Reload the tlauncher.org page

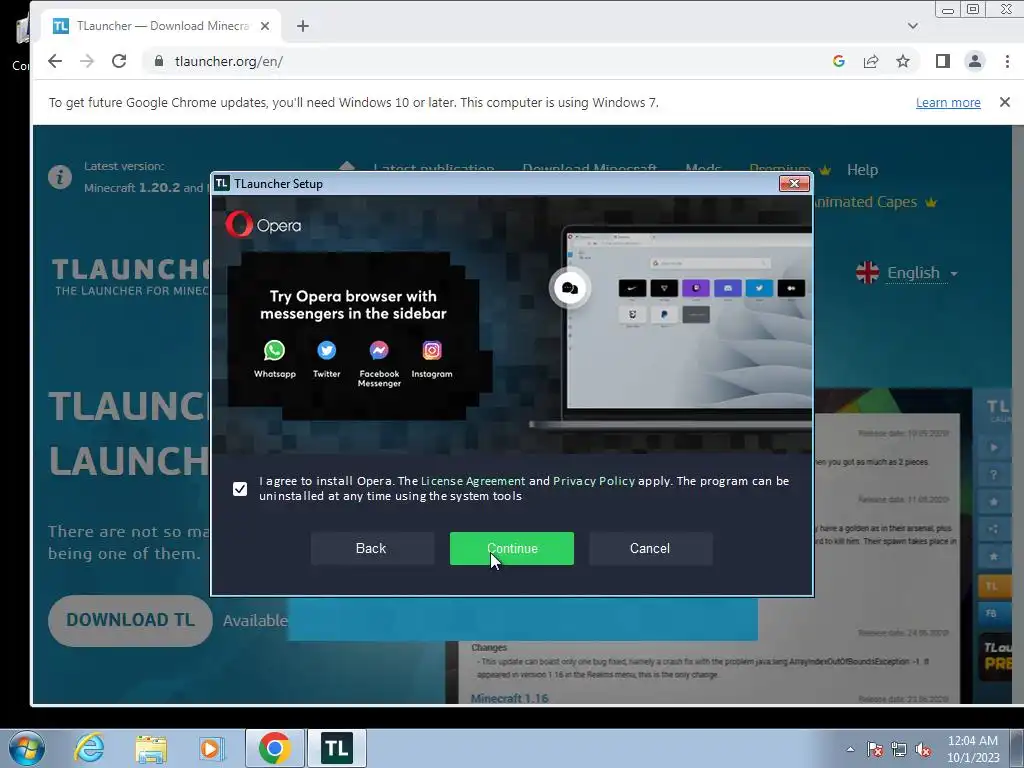(119, 61)
